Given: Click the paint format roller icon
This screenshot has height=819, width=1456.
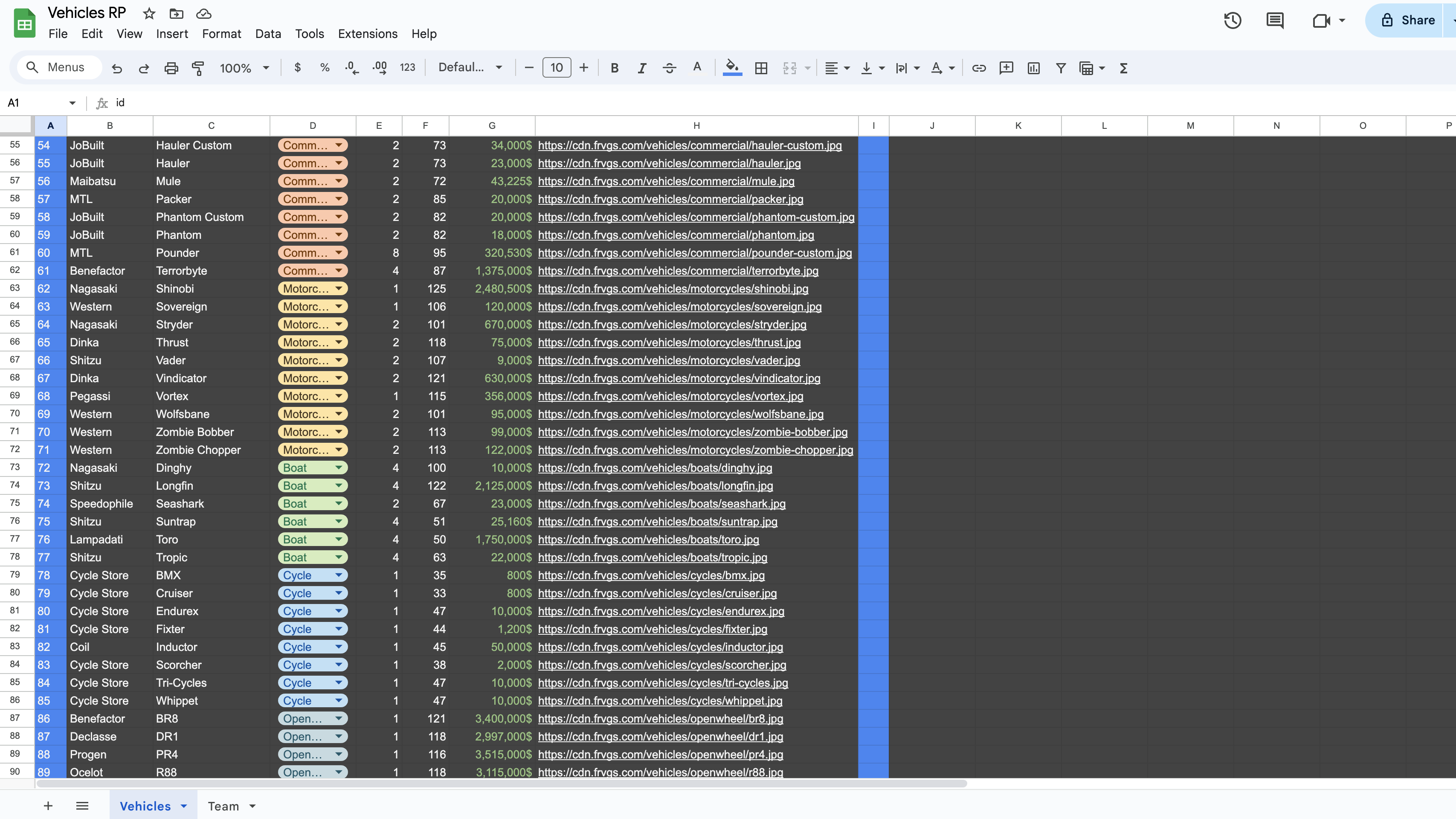Looking at the screenshot, I should coord(198,68).
